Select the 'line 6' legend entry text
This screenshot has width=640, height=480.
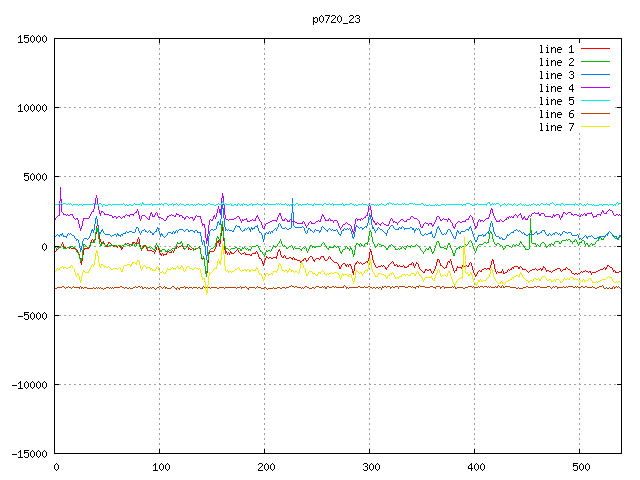tap(557, 114)
